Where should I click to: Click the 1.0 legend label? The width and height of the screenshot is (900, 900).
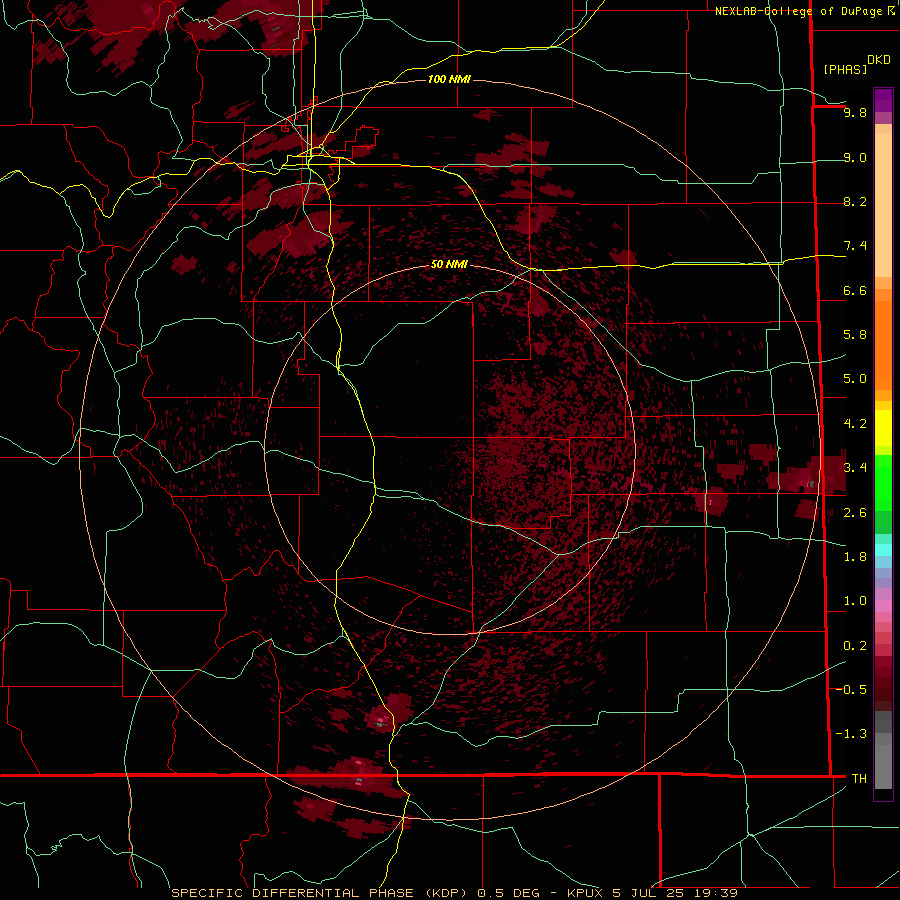855,601
